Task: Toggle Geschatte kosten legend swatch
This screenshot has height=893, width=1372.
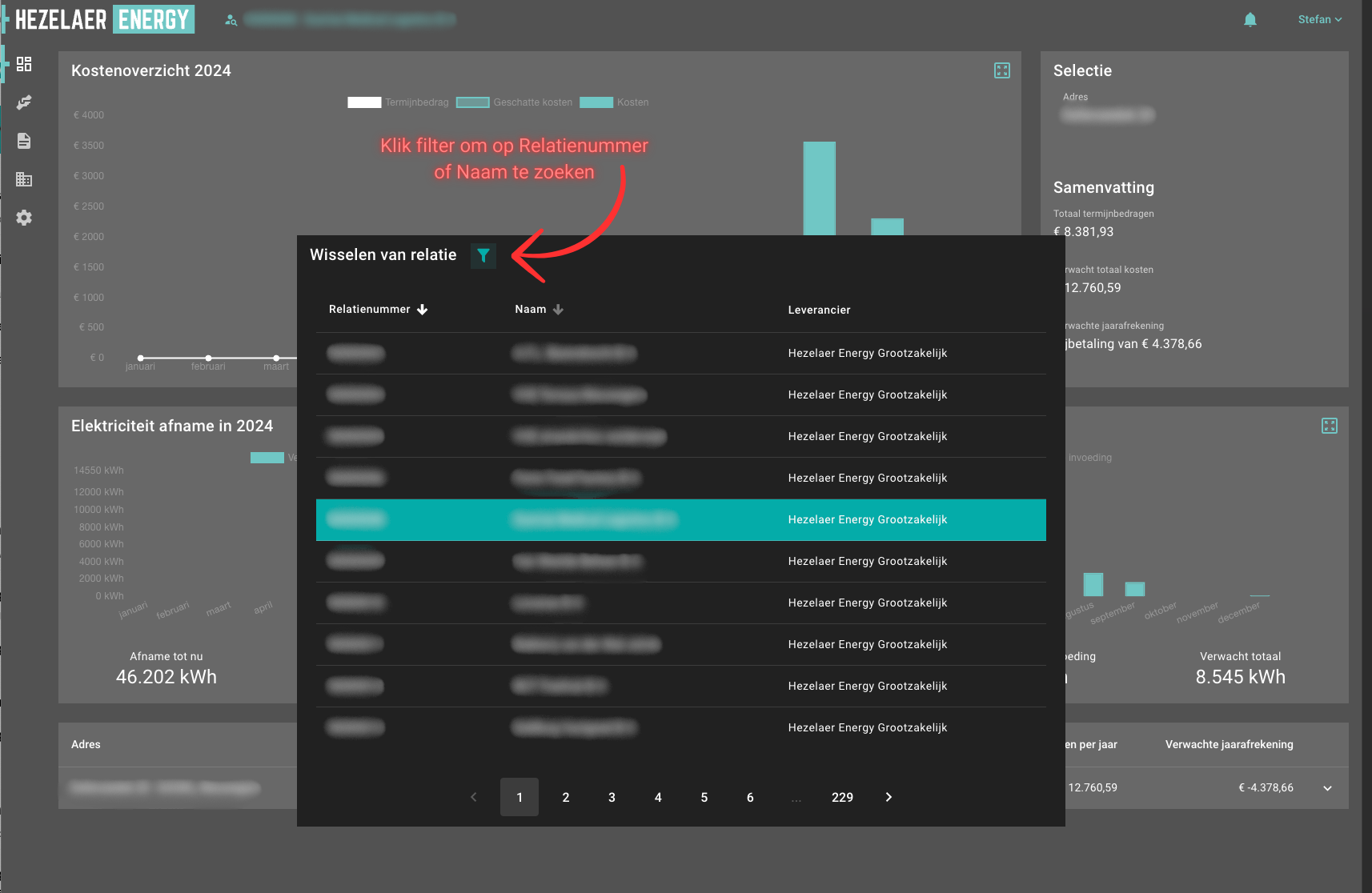Action: [x=472, y=102]
